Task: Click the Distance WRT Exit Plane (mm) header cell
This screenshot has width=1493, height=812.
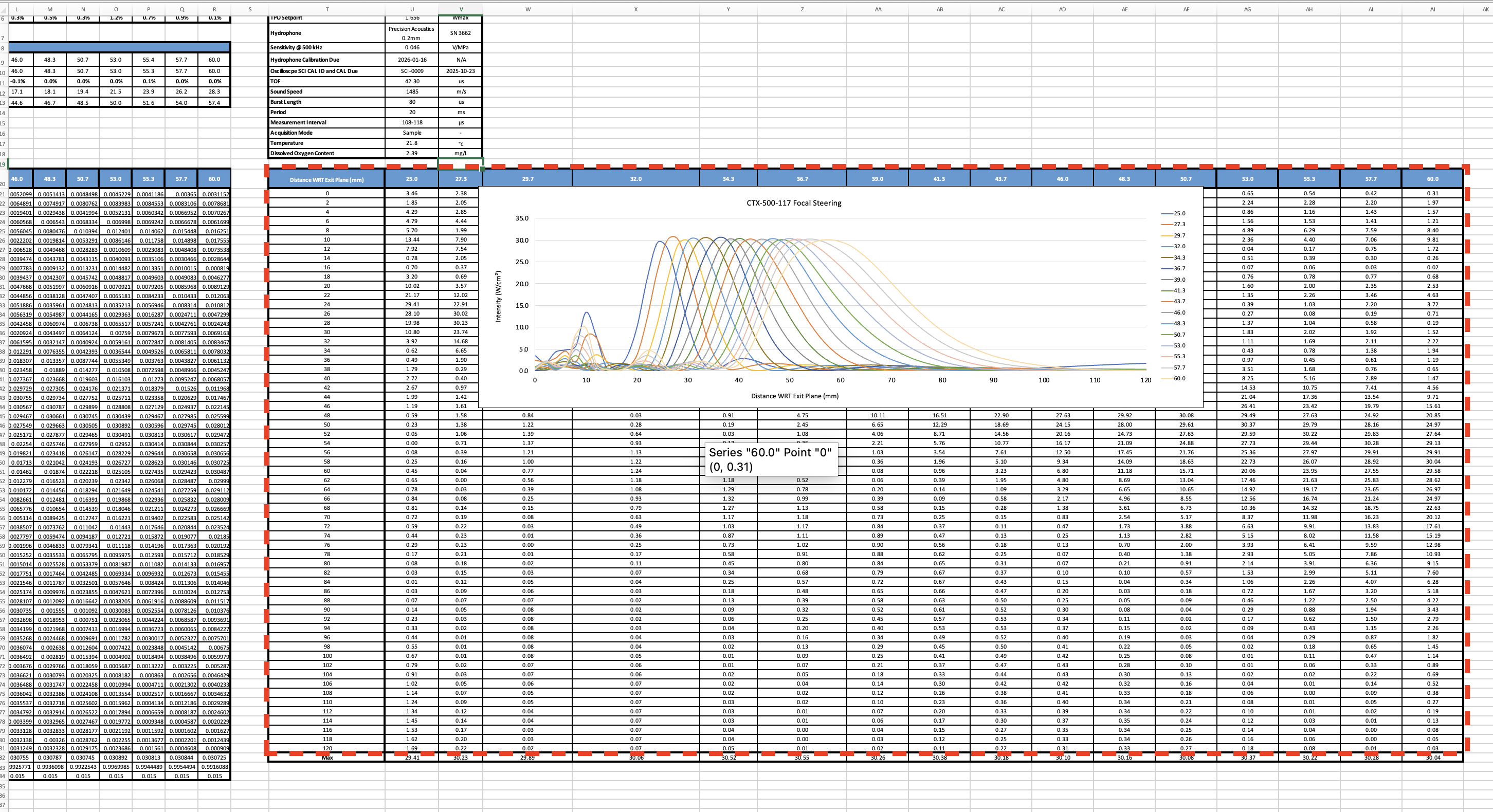Action: (x=326, y=179)
